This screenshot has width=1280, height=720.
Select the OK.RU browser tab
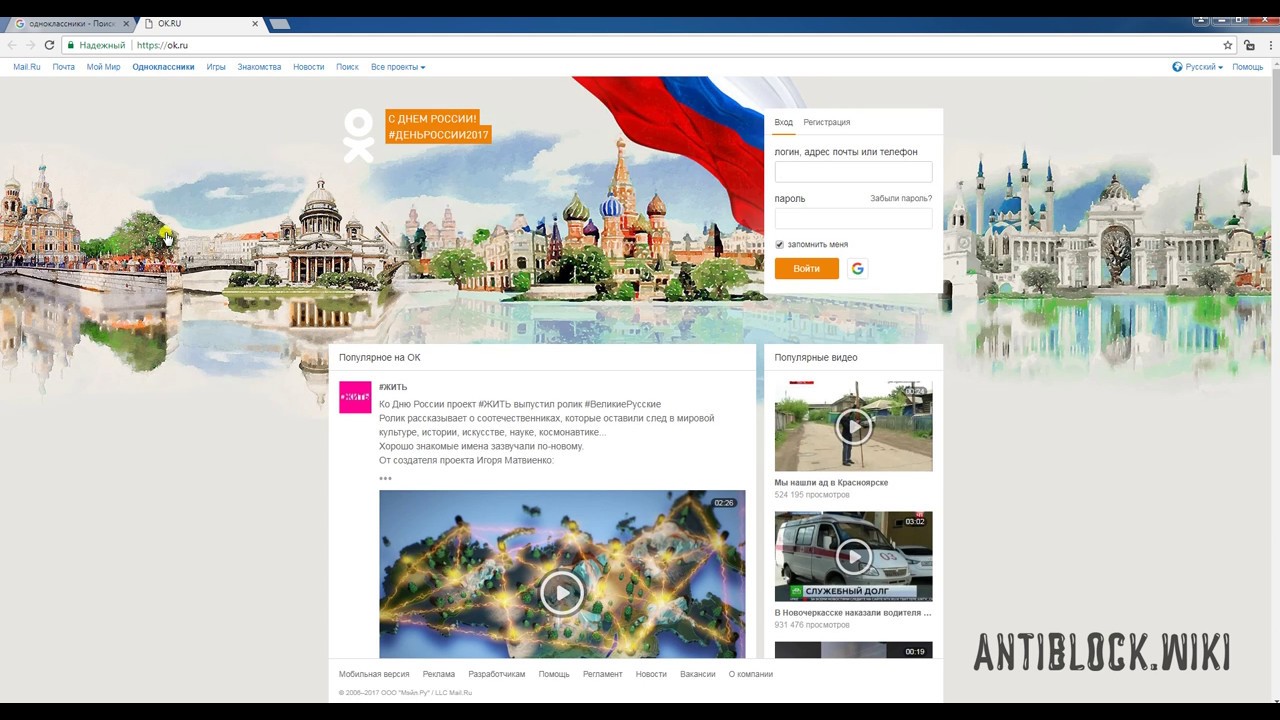tap(200, 23)
